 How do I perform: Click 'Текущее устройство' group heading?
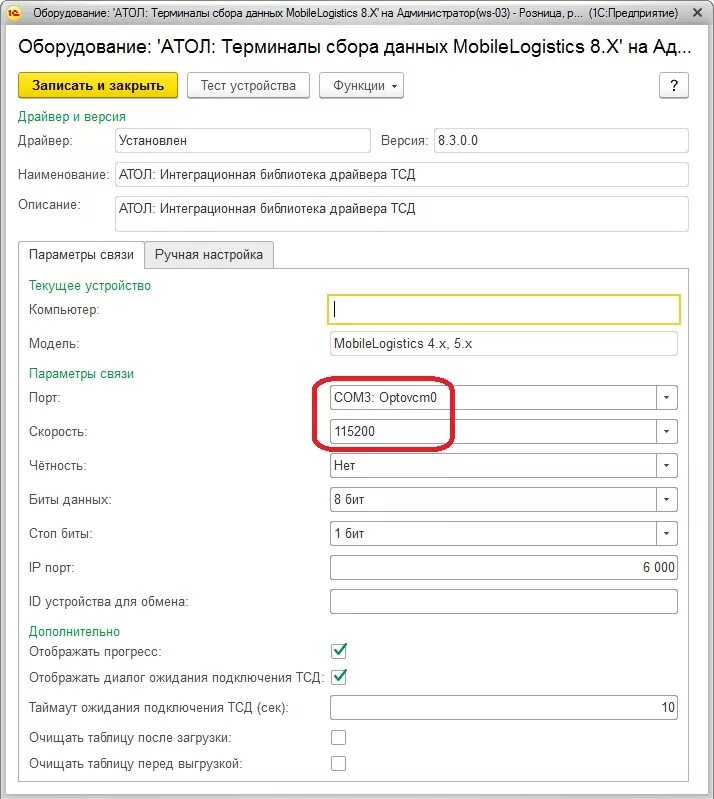pyautogui.click(x=90, y=285)
